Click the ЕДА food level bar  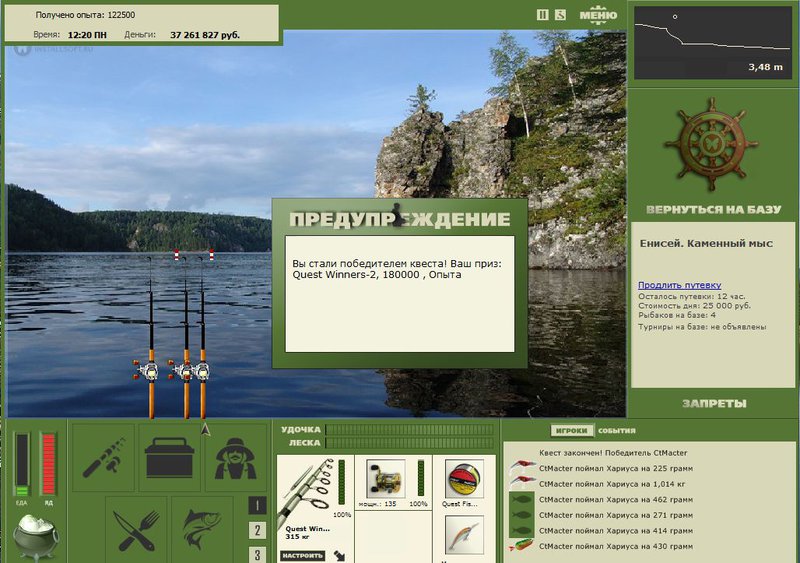(21, 463)
